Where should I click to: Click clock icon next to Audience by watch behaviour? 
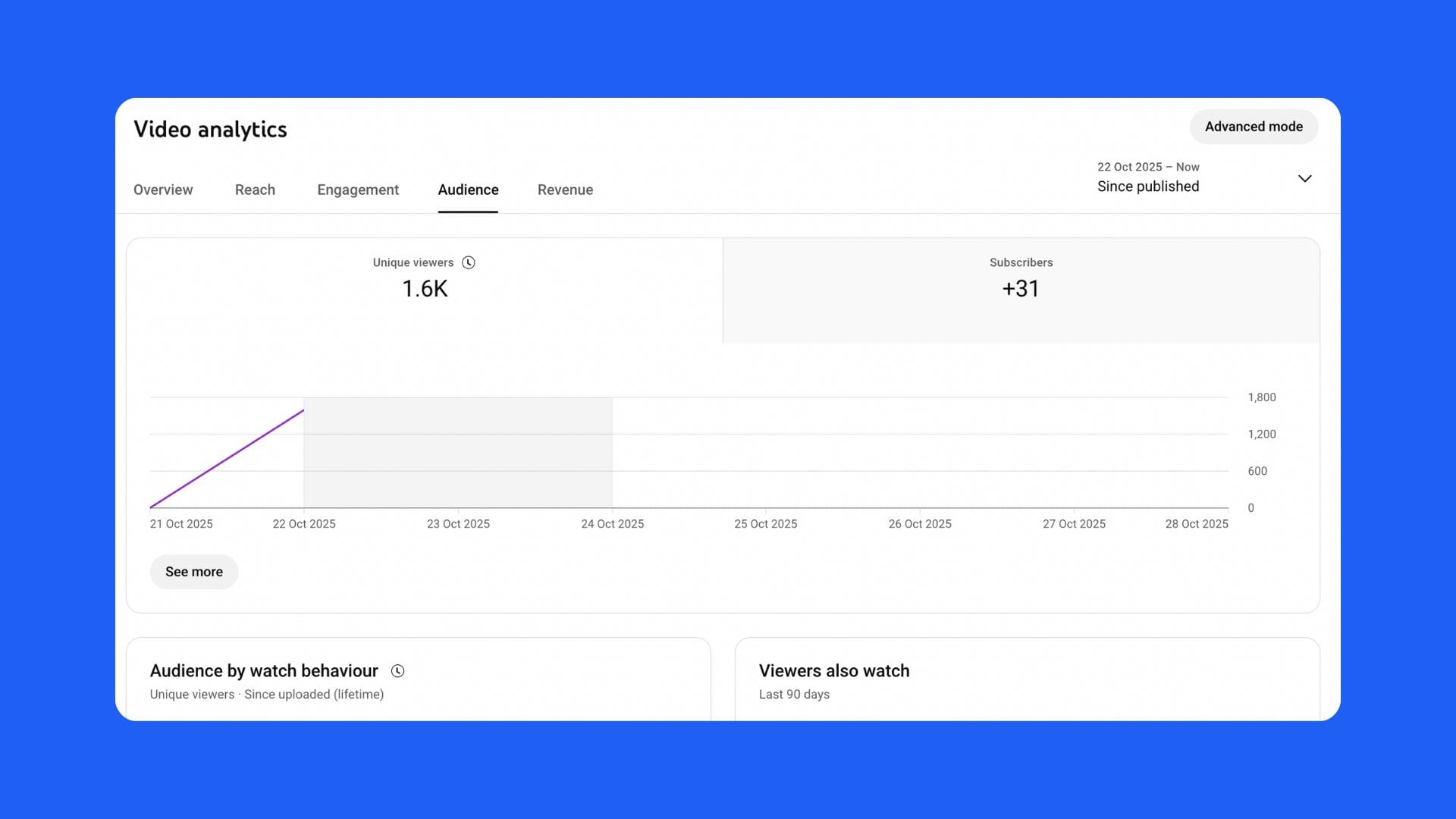tap(397, 671)
